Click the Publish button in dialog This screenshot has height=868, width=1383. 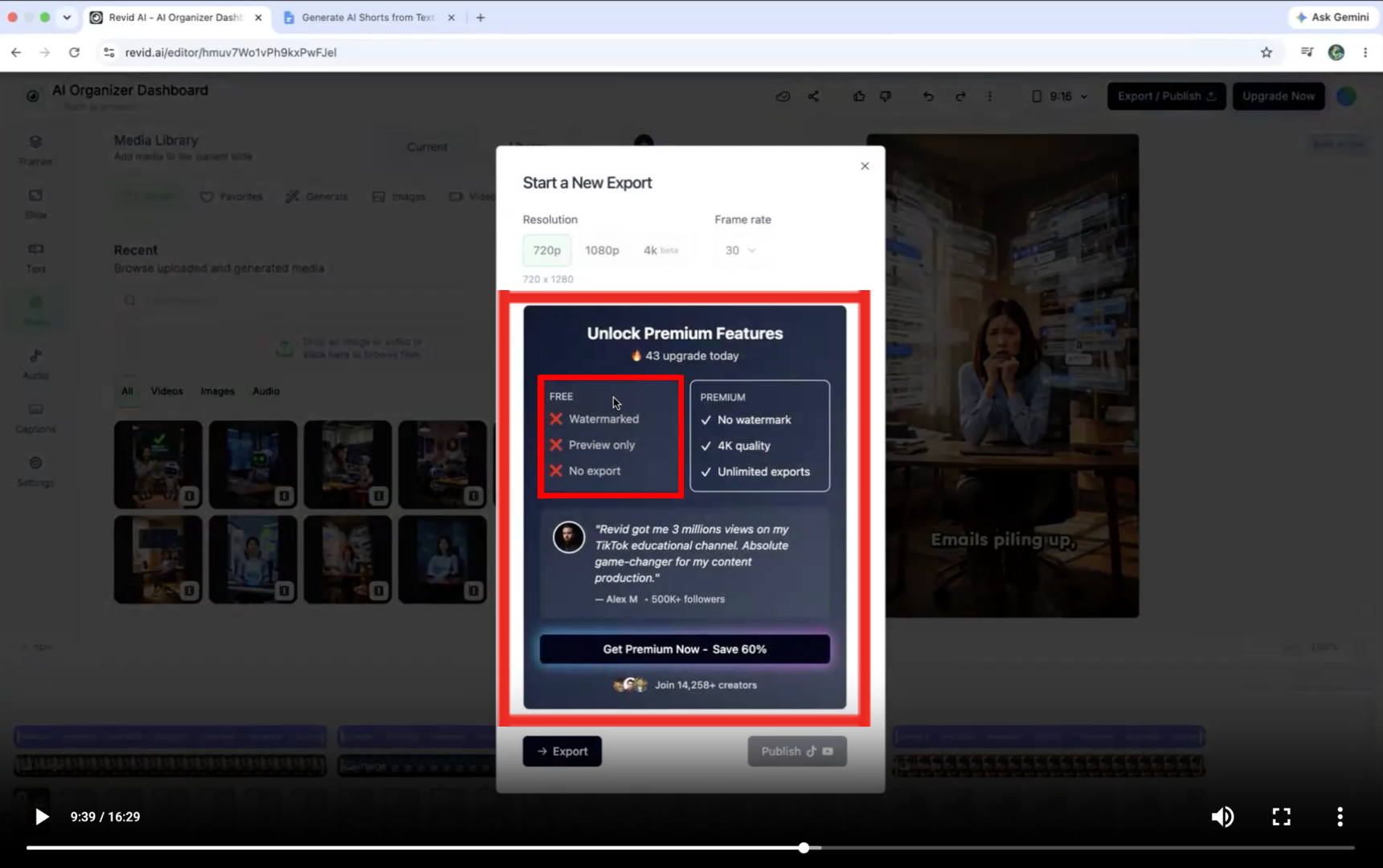click(796, 751)
